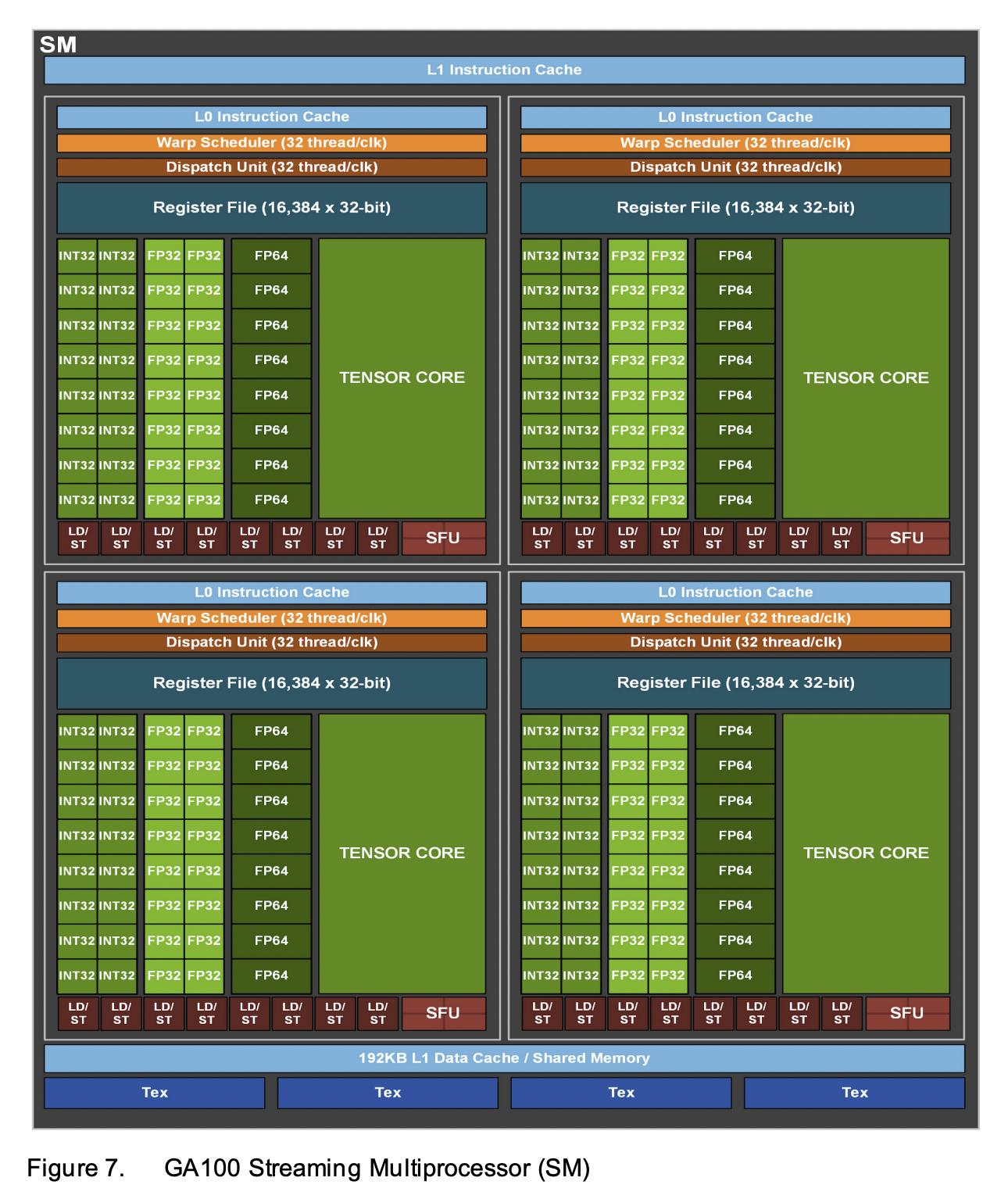Click the Figure 7 GA100 Streaming Multiprocessor caption

tap(309, 1169)
